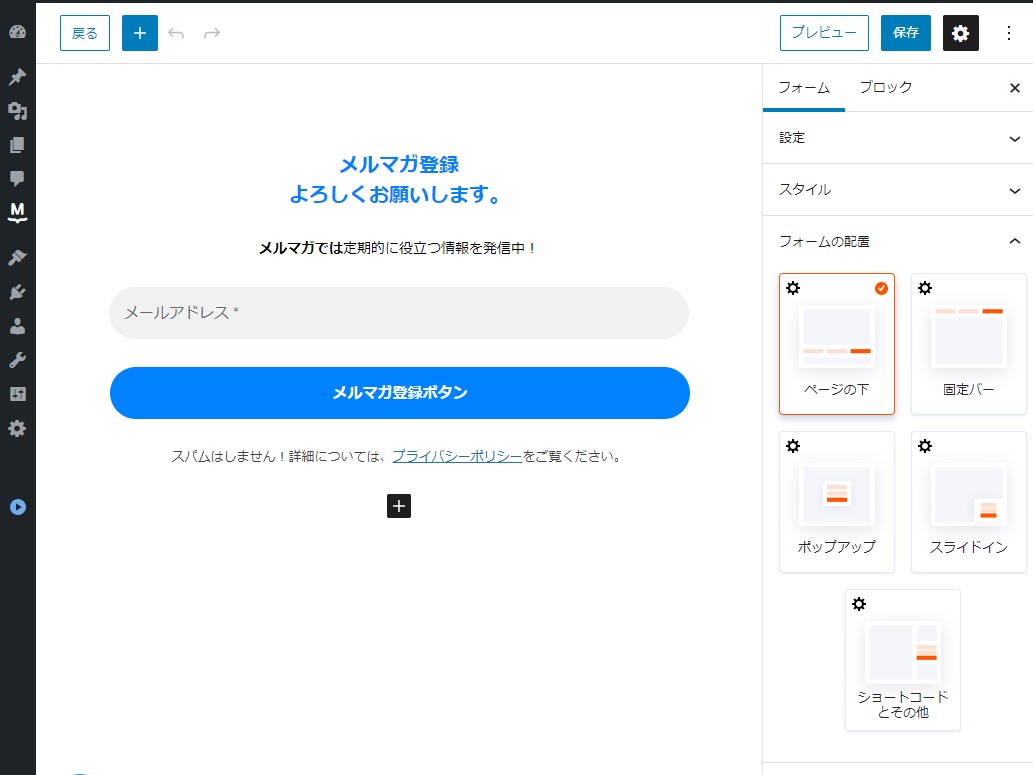1033x775 pixels.
Task: Expand the スタイル panel section
Action: coord(897,190)
